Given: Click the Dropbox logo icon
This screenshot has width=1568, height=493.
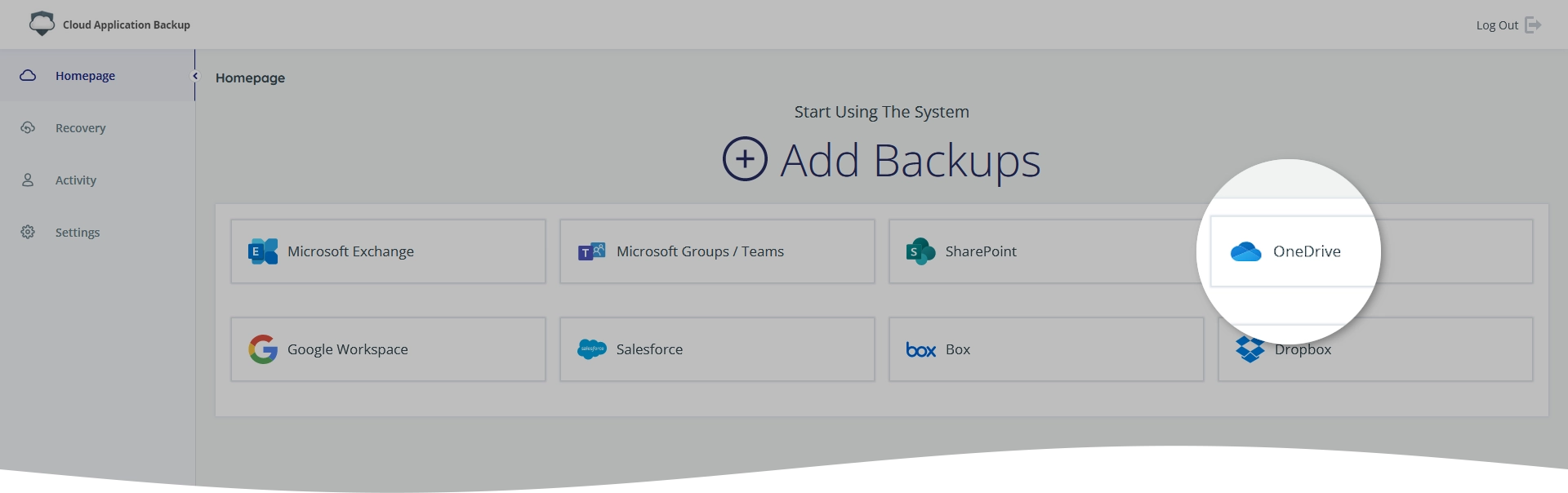Looking at the screenshot, I should (x=1250, y=349).
